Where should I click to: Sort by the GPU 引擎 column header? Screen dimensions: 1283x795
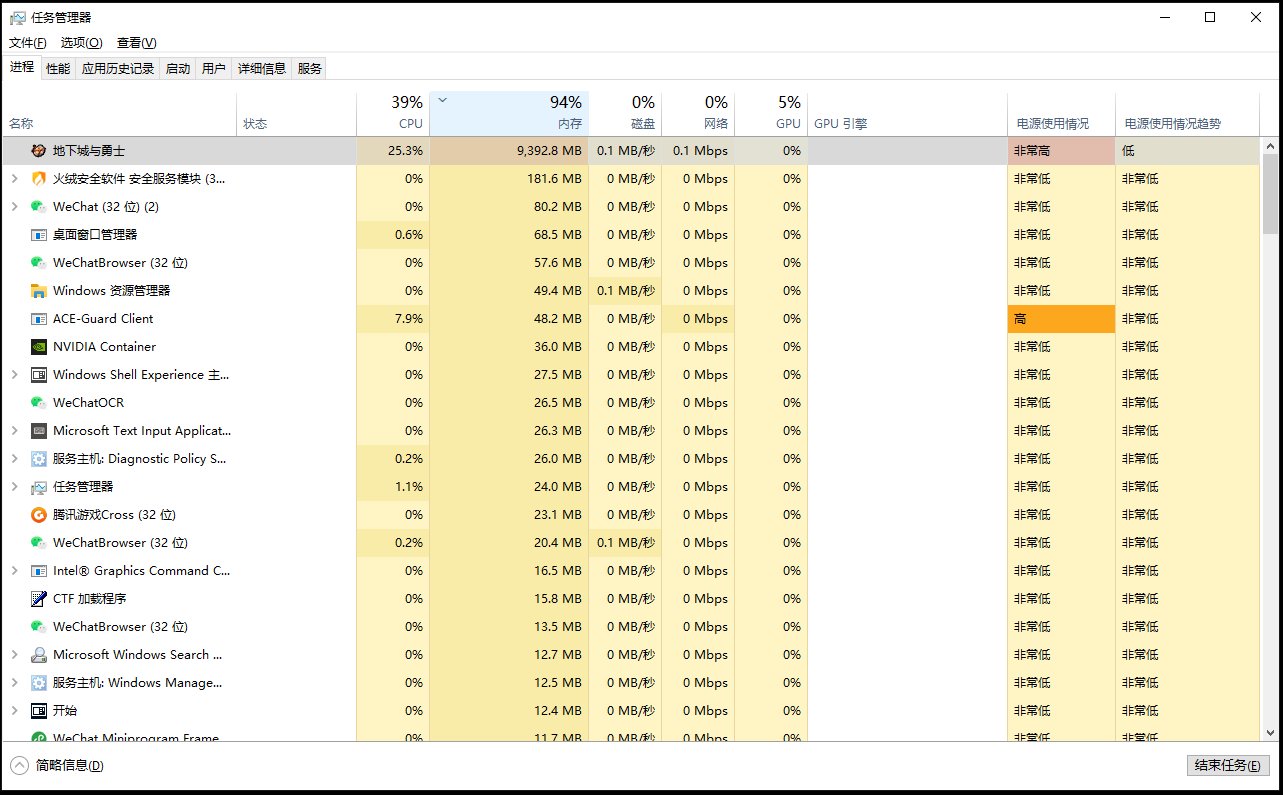(x=907, y=113)
